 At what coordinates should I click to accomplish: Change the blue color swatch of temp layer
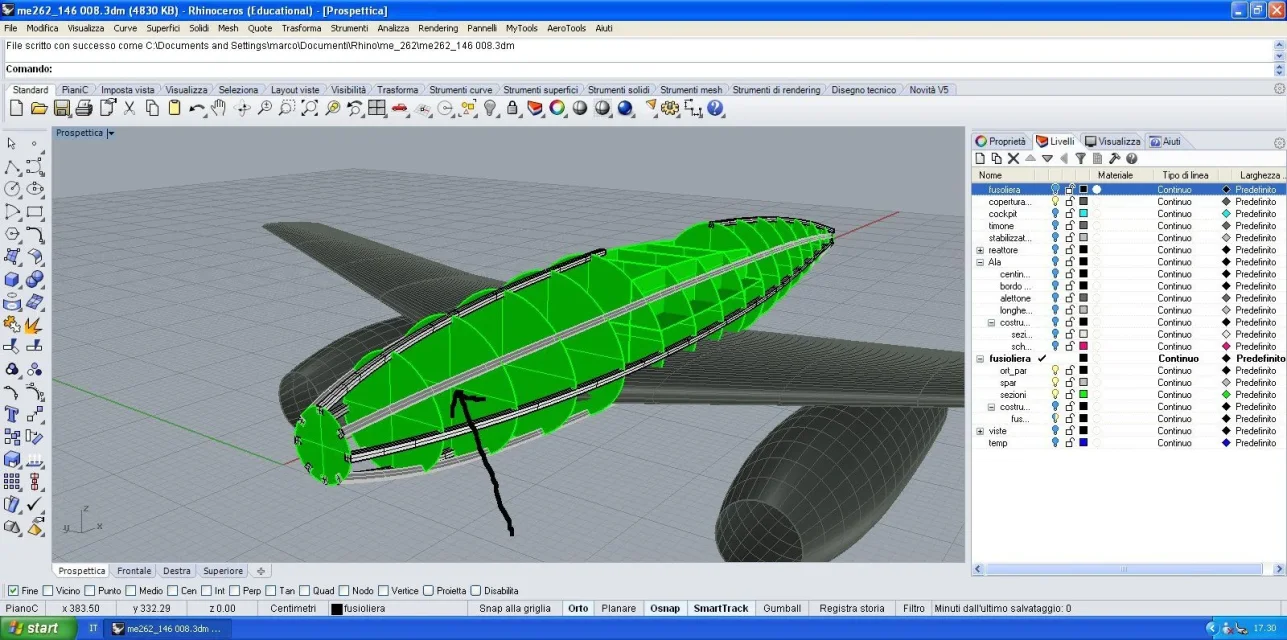point(1083,443)
